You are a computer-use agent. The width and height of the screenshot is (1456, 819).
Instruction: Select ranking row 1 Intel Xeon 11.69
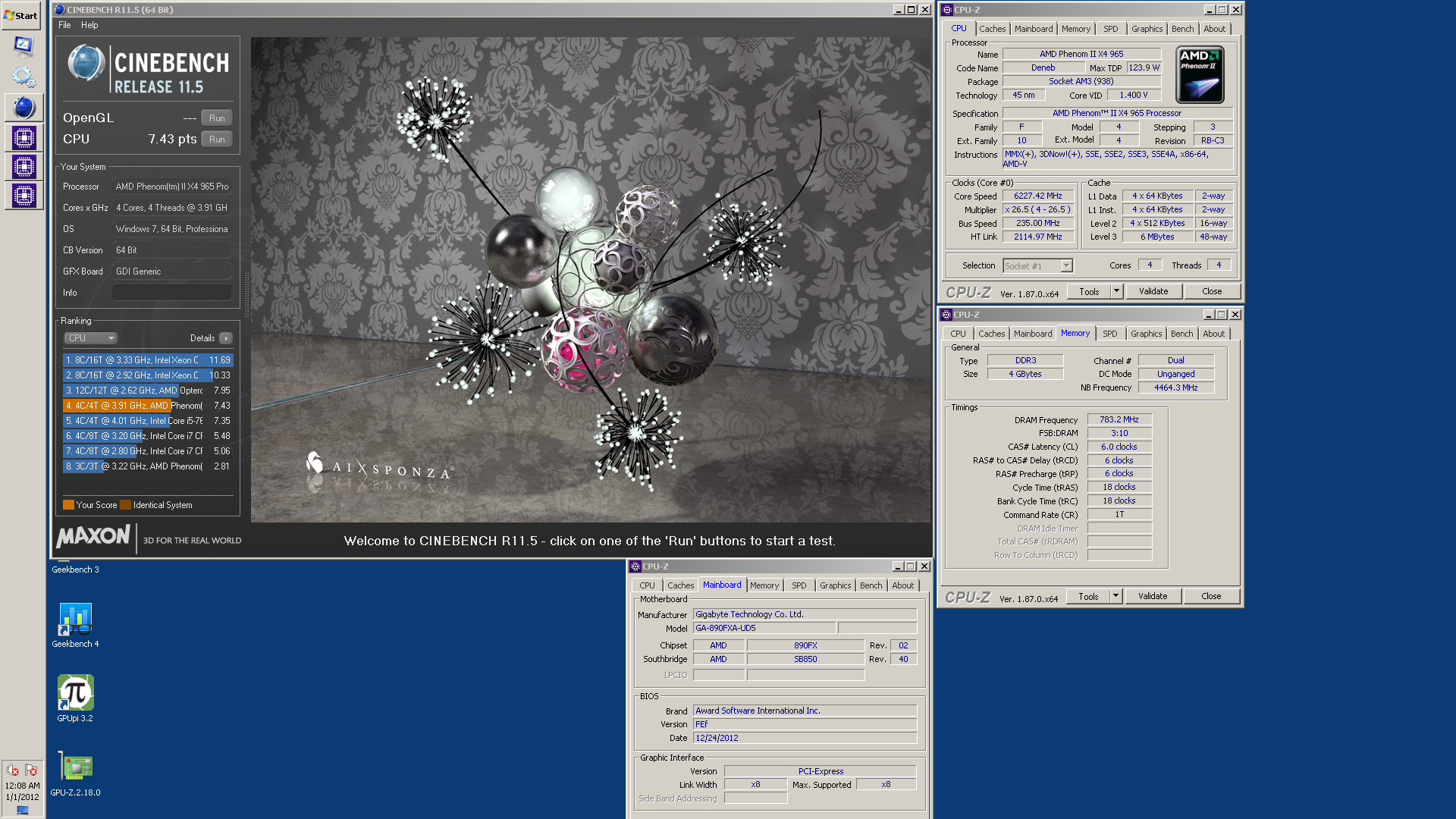click(x=148, y=360)
